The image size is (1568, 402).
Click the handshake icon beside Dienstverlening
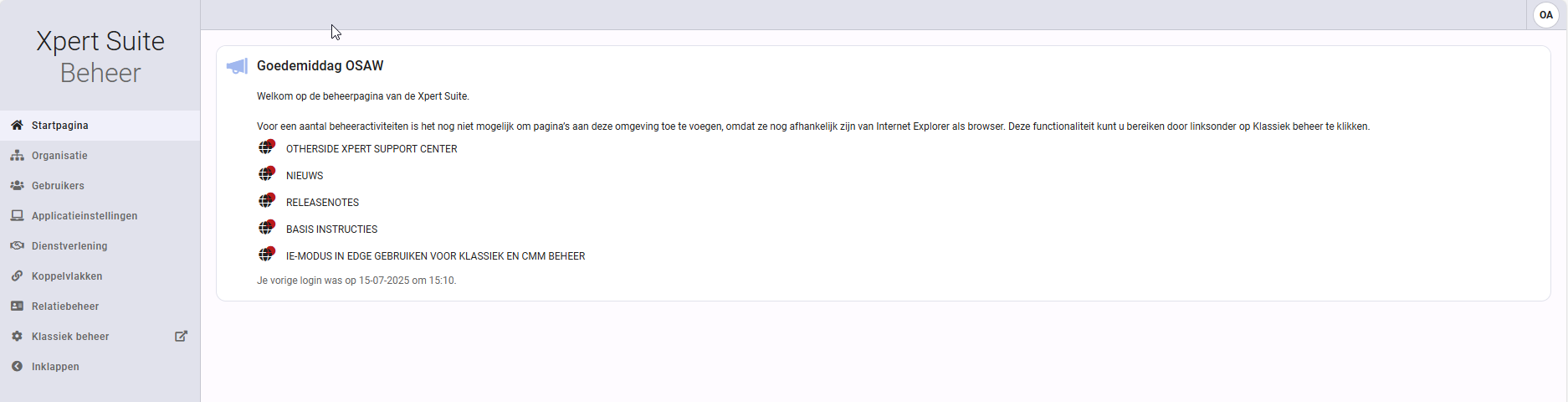coord(17,246)
